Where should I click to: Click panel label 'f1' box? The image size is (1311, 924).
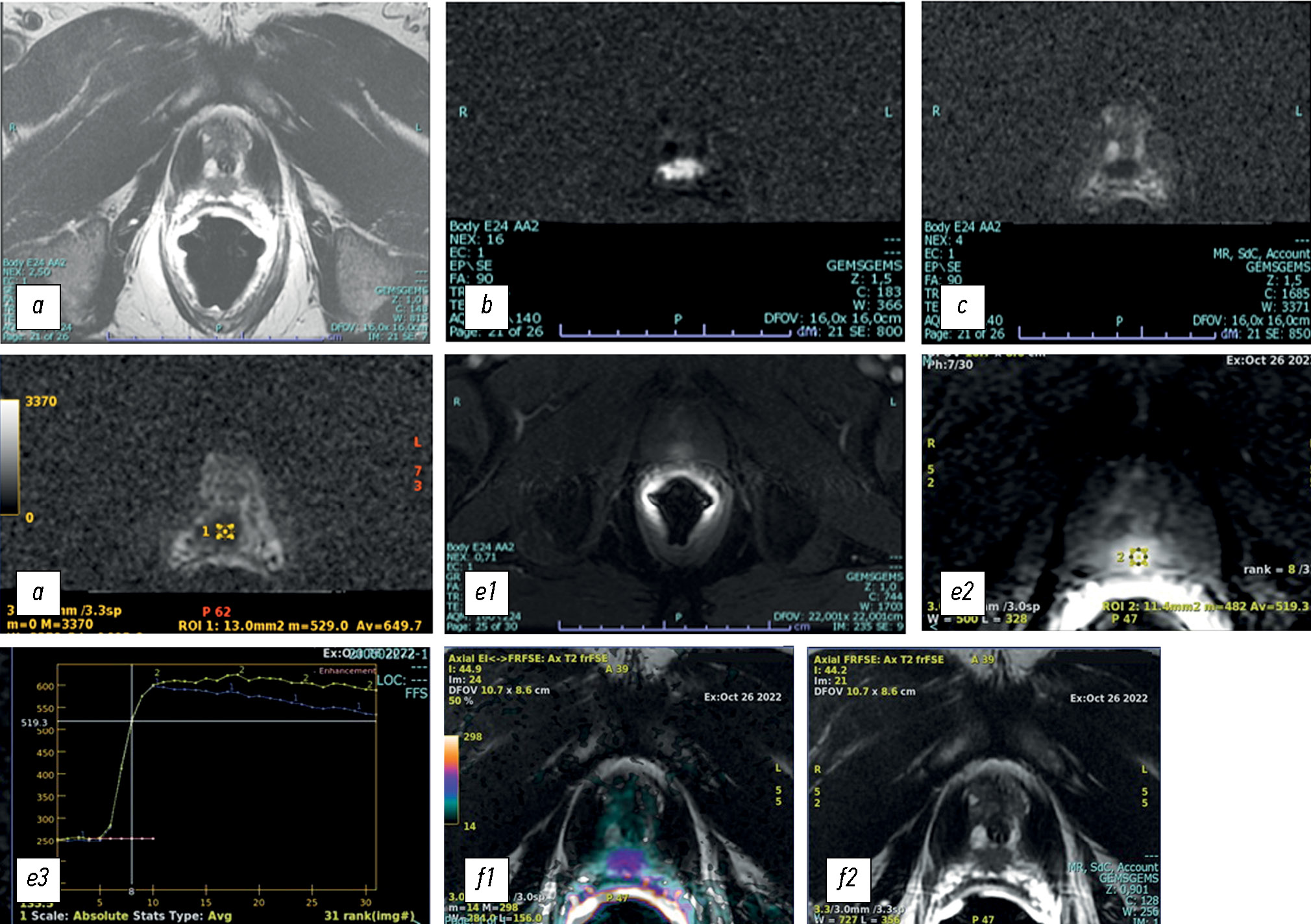(x=486, y=879)
